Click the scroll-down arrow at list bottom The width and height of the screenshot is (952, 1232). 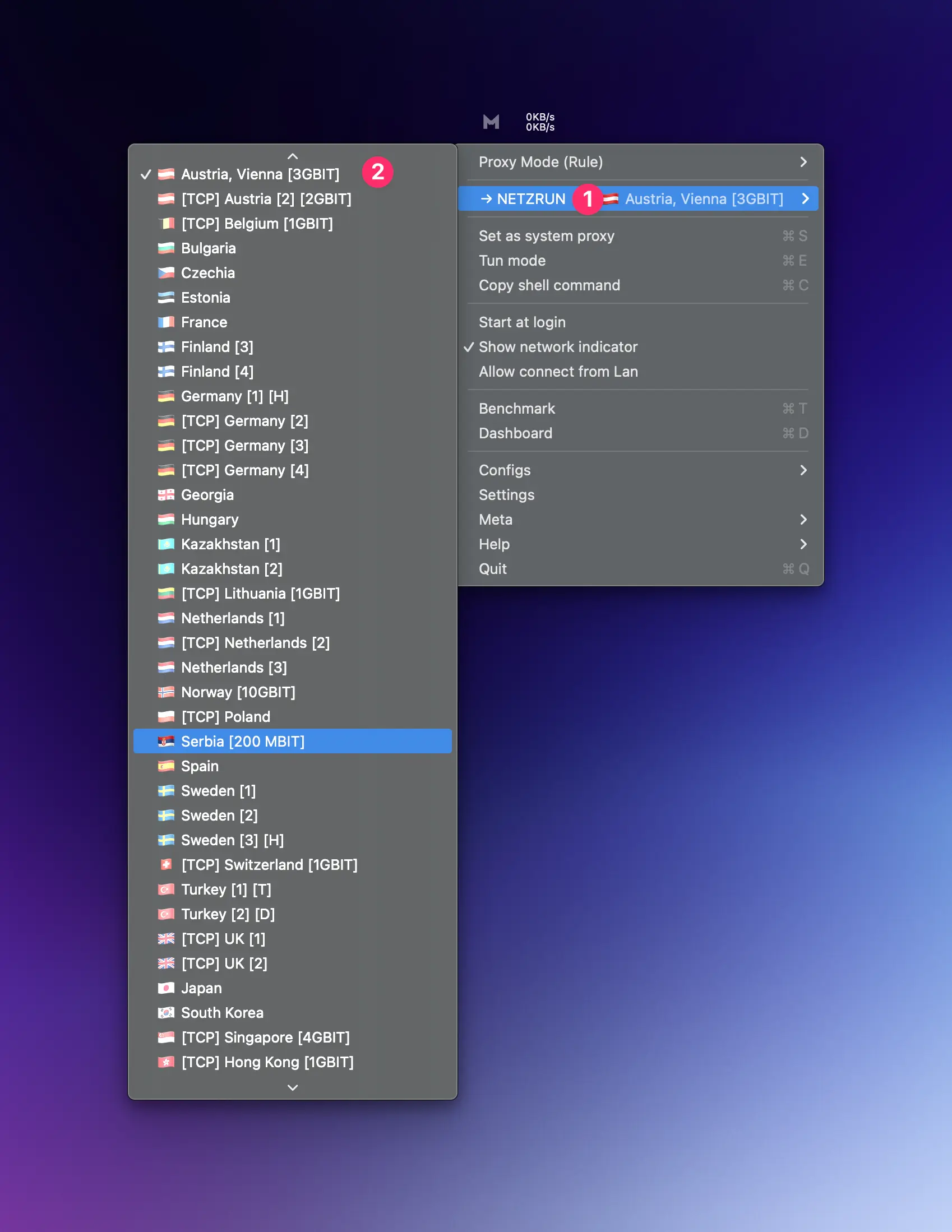point(292,1087)
